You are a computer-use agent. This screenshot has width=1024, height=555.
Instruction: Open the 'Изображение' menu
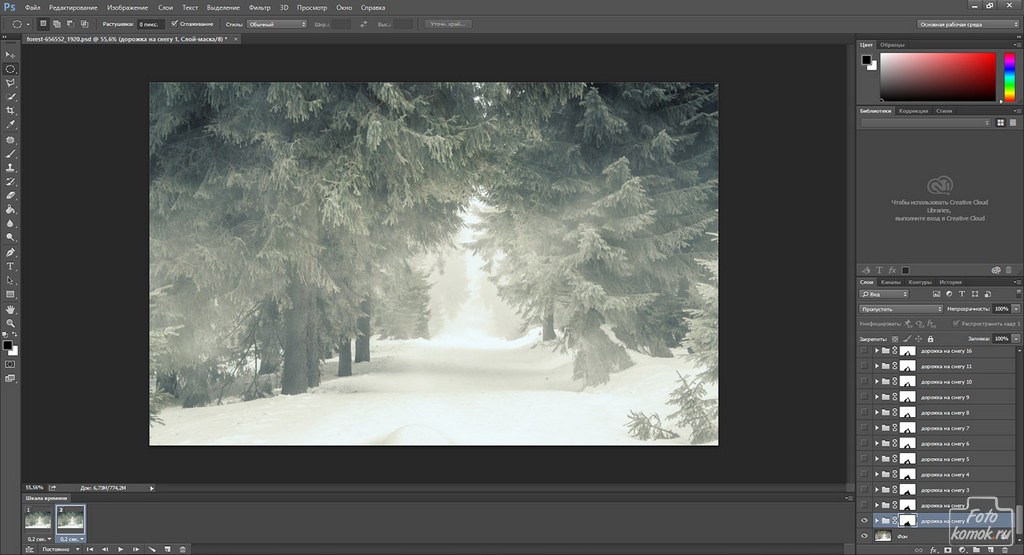[x=127, y=8]
